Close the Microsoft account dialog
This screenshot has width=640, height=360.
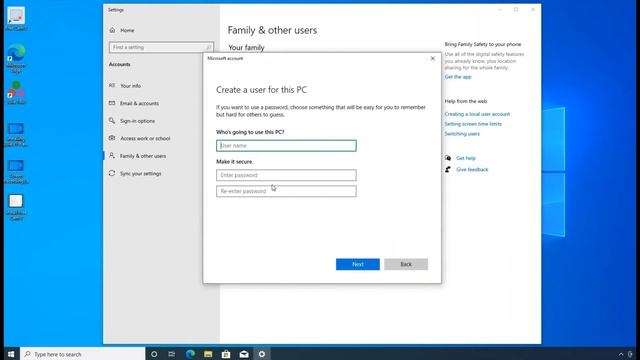click(433, 58)
